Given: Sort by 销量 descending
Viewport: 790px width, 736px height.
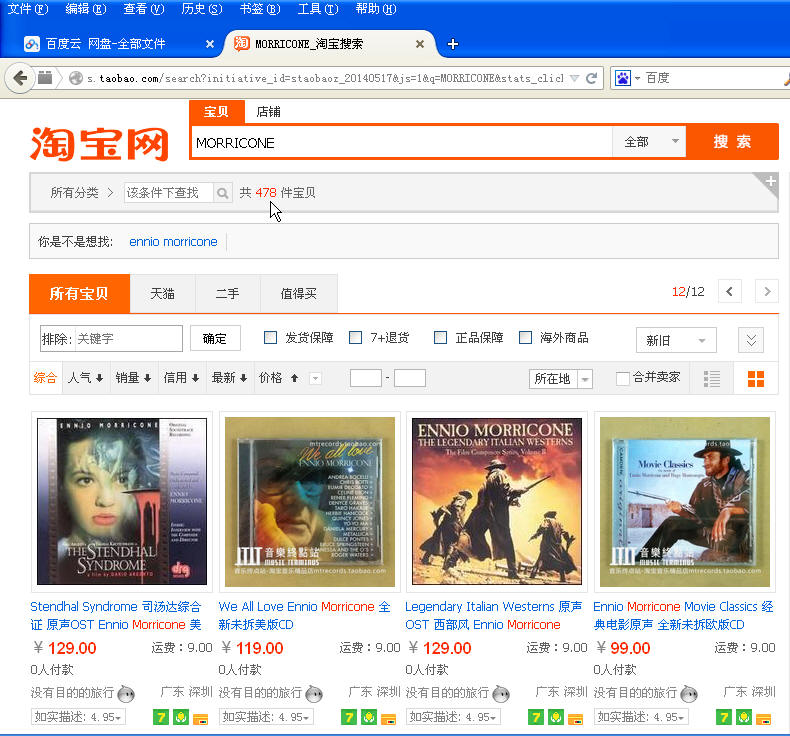Looking at the screenshot, I should coord(133,378).
